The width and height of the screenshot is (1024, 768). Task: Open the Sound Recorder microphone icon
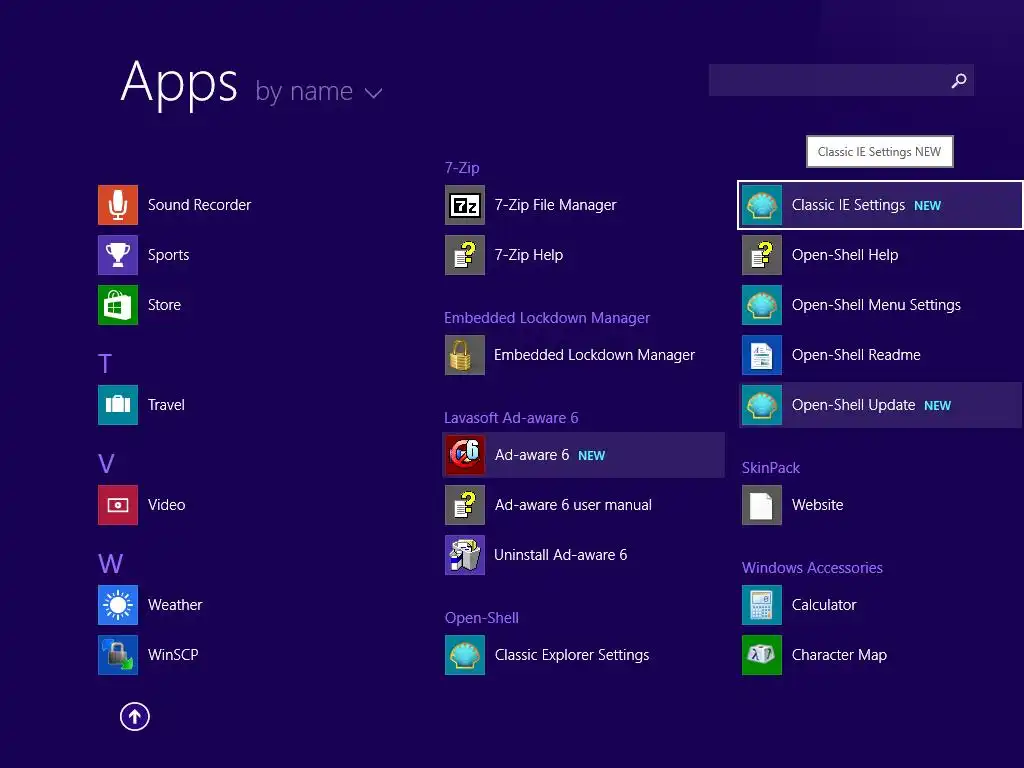[118, 205]
